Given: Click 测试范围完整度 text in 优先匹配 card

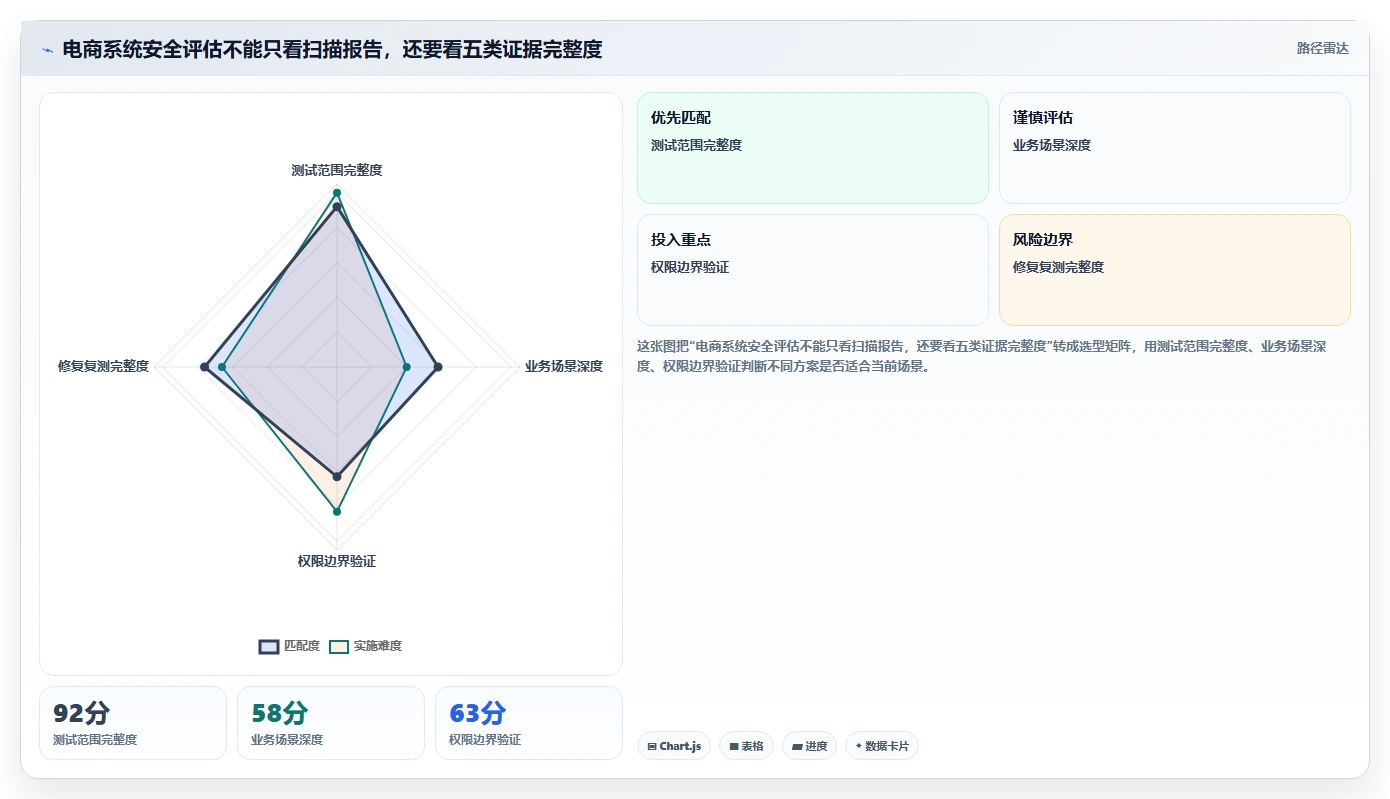Looking at the screenshot, I should point(696,145).
